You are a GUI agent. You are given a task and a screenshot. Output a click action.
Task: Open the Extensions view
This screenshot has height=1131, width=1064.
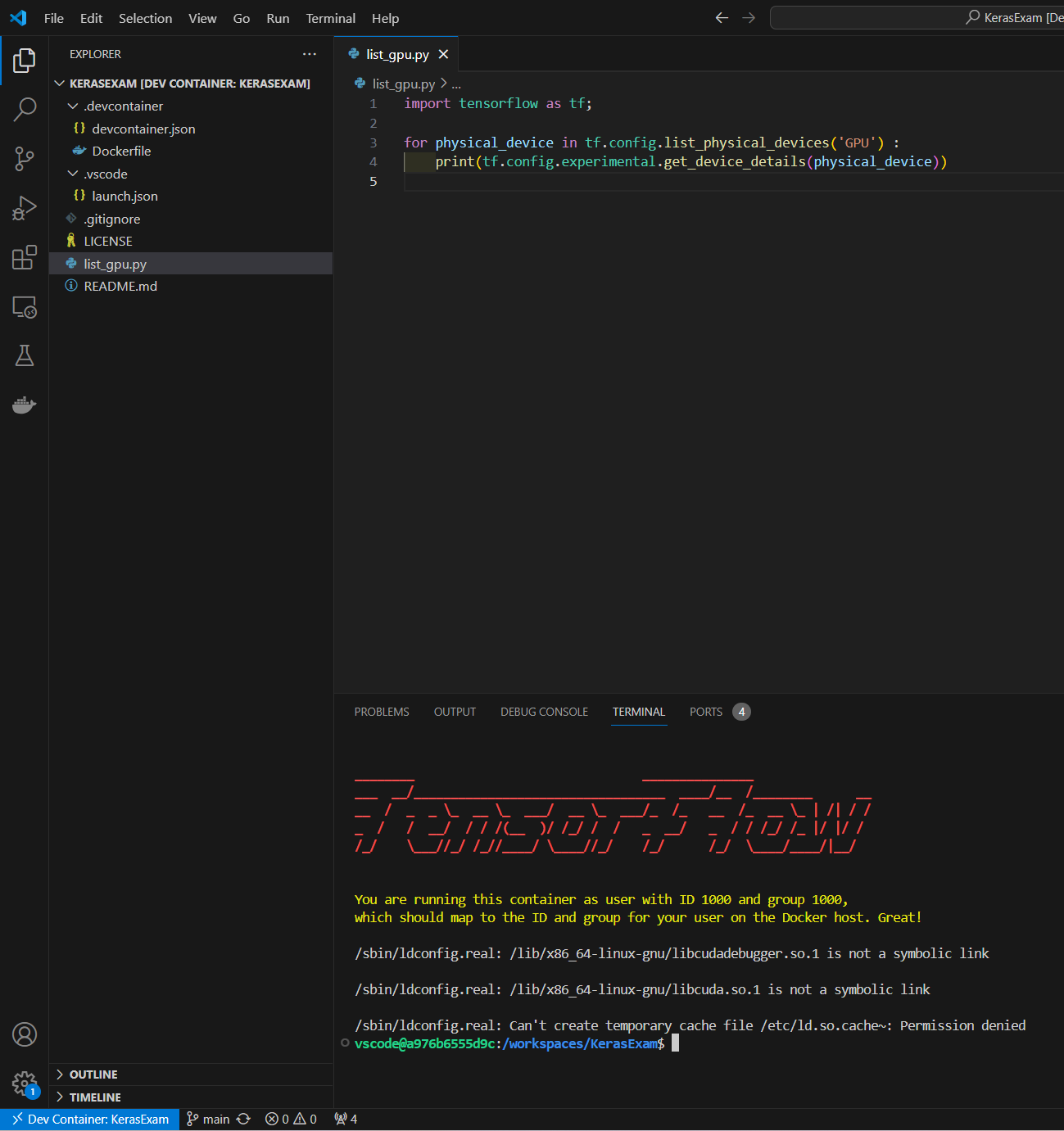(x=25, y=257)
